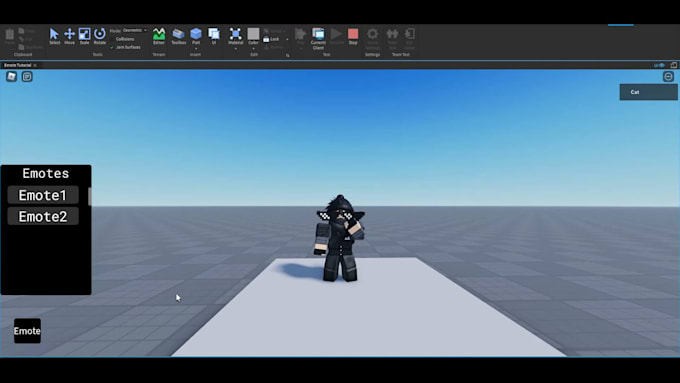Screen dimensions: 680x383
Task: Activate the Rotate tool
Action: [x=100, y=36]
